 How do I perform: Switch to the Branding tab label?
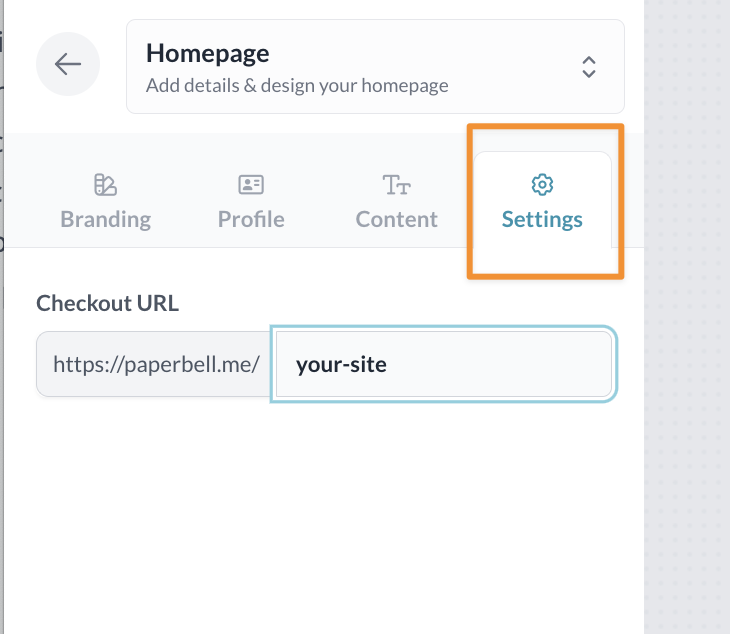(x=105, y=219)
